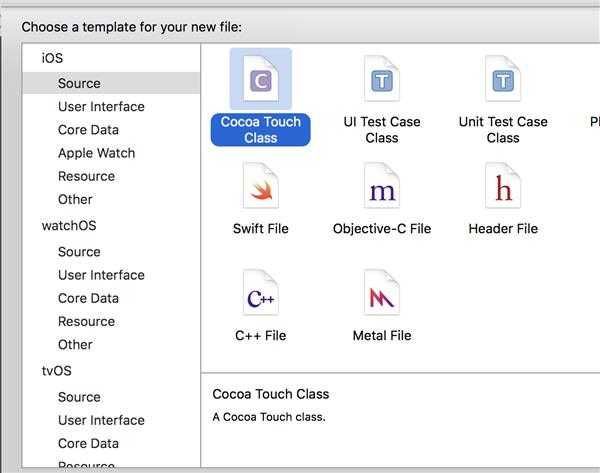Select Other under iOS
This screenshot has width=600, height=473.
[x=75, y=199]
